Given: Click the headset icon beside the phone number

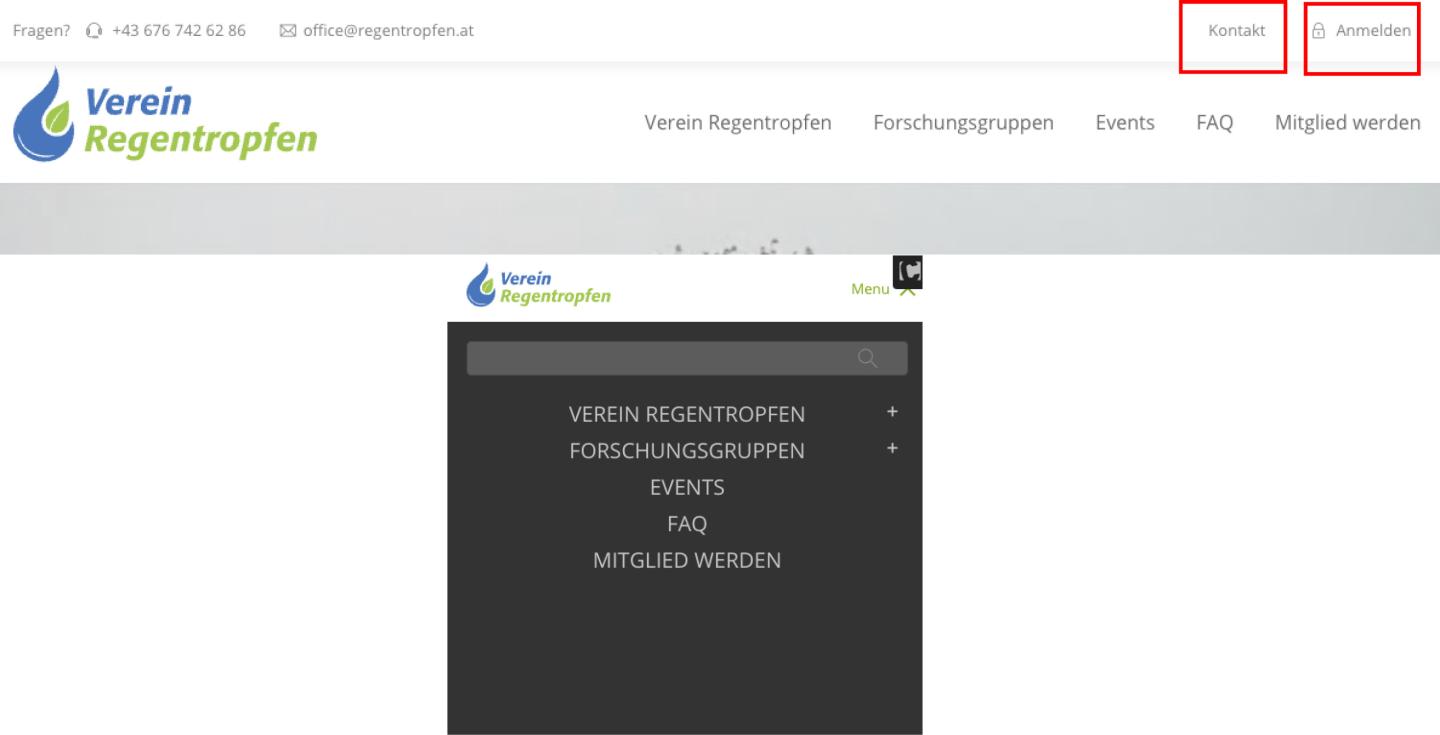Looking at the screenshot, I should pos(94,31).
